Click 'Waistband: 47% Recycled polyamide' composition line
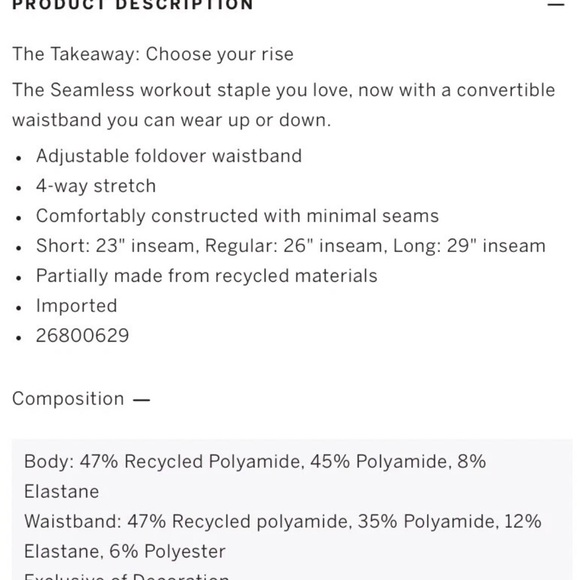Screen dimensions: 580x580 283,522
